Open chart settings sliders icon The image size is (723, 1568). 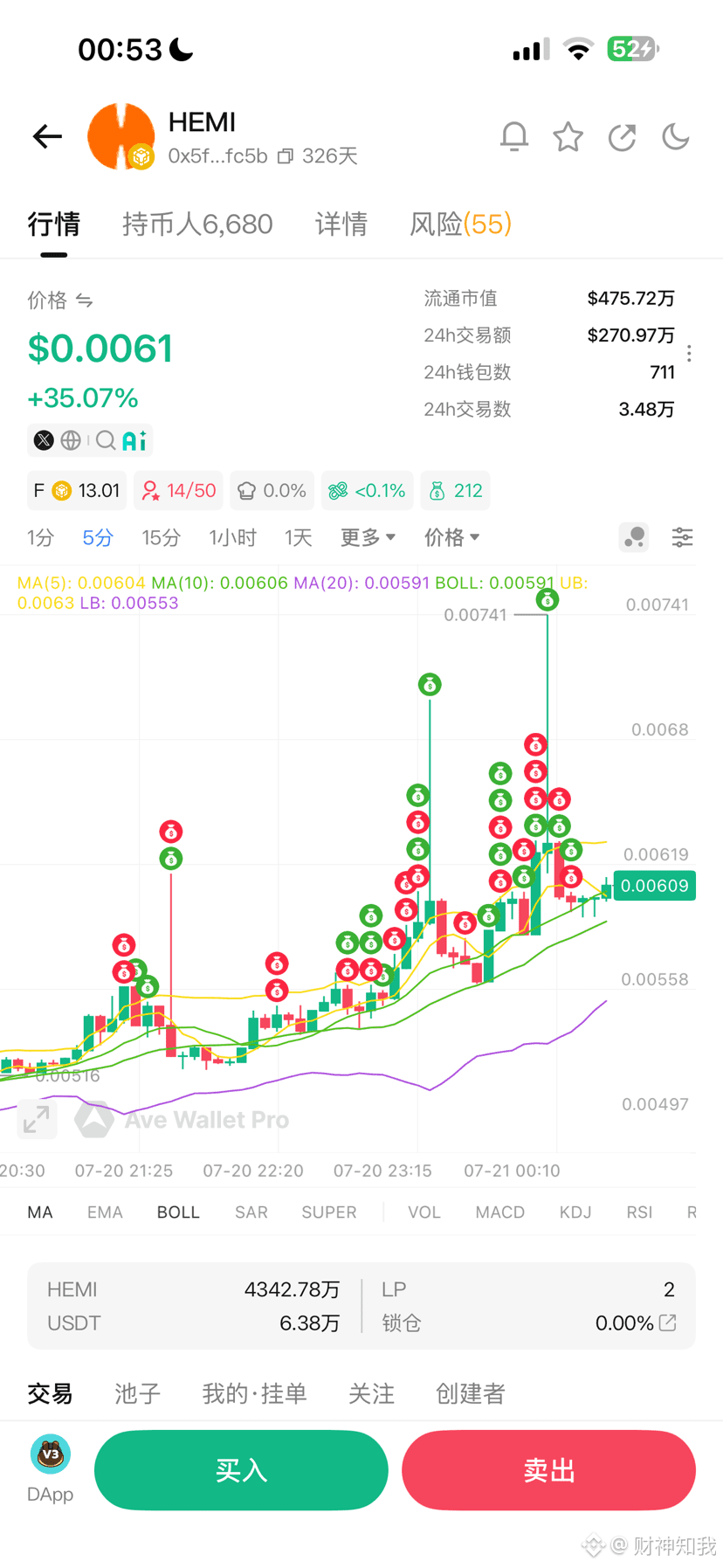click(x=682, y=537)
